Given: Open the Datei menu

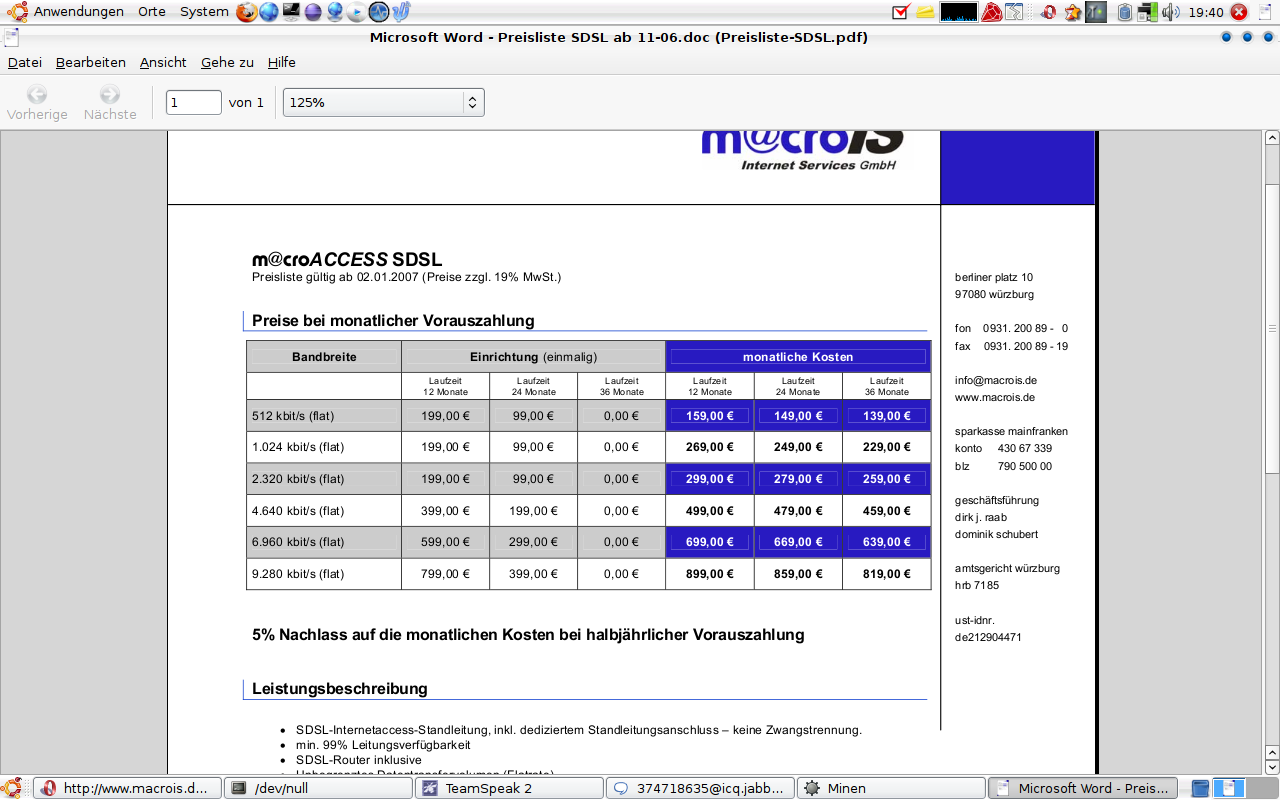Looking at the screenshot, I should [25, 62].
